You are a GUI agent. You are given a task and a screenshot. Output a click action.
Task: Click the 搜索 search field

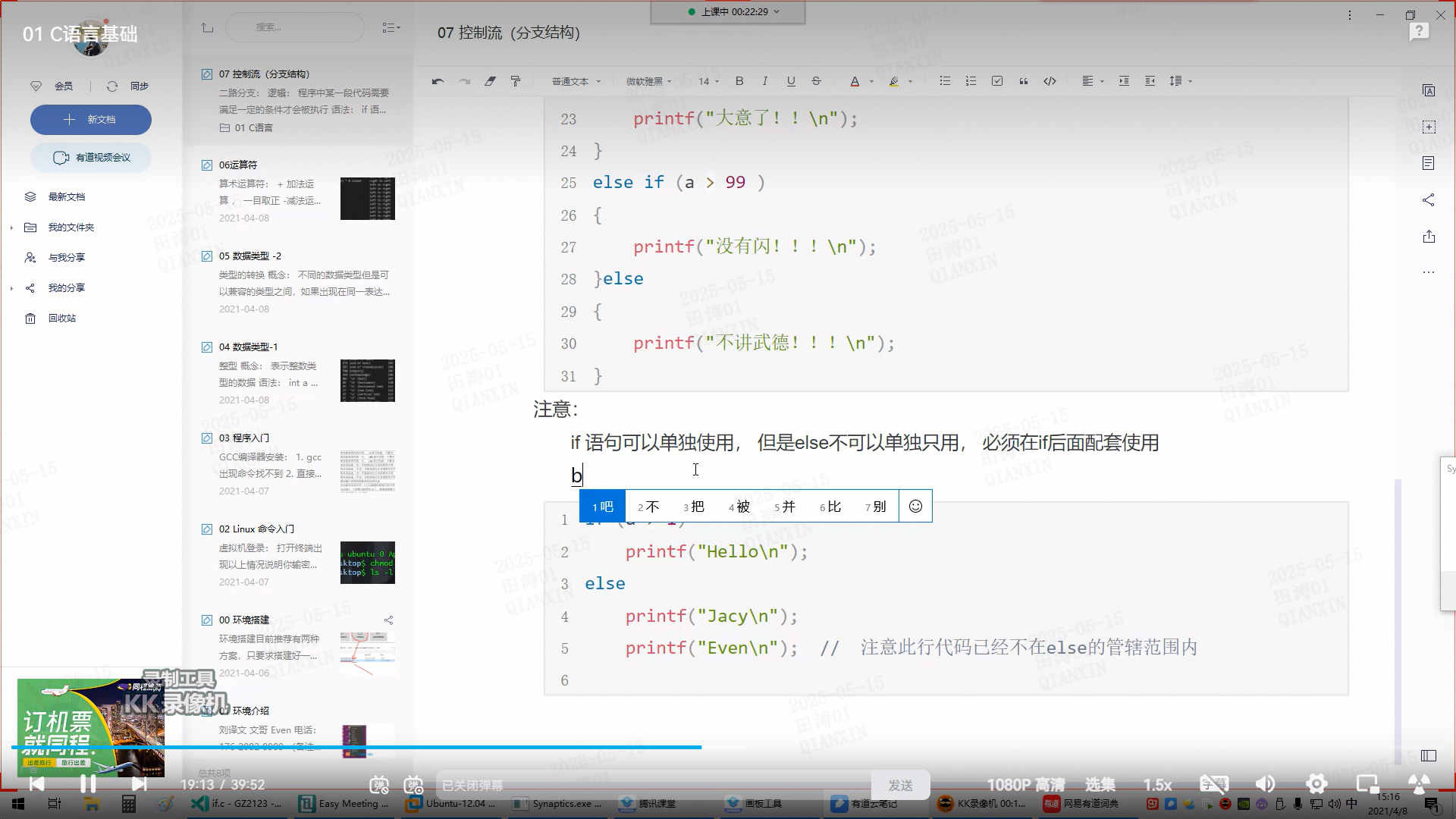[x=294, y=27]
